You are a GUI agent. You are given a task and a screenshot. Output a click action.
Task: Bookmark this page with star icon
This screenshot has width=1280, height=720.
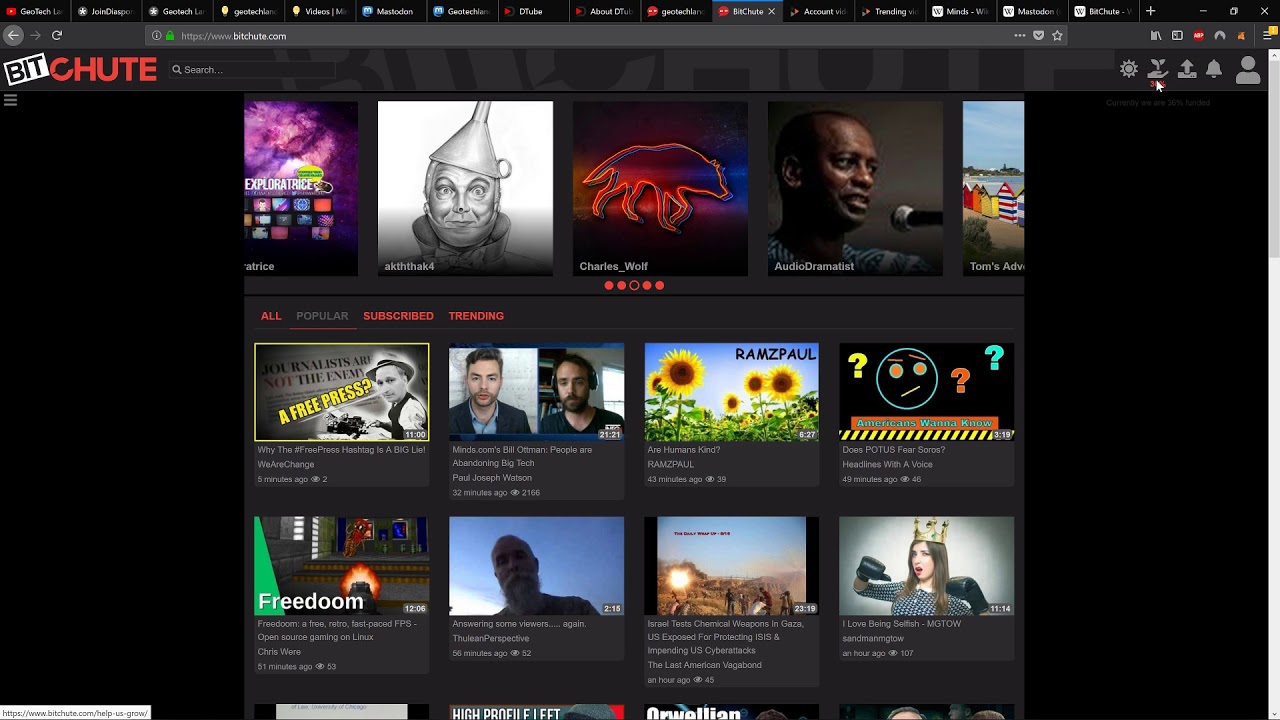(x=1057, y=36)
